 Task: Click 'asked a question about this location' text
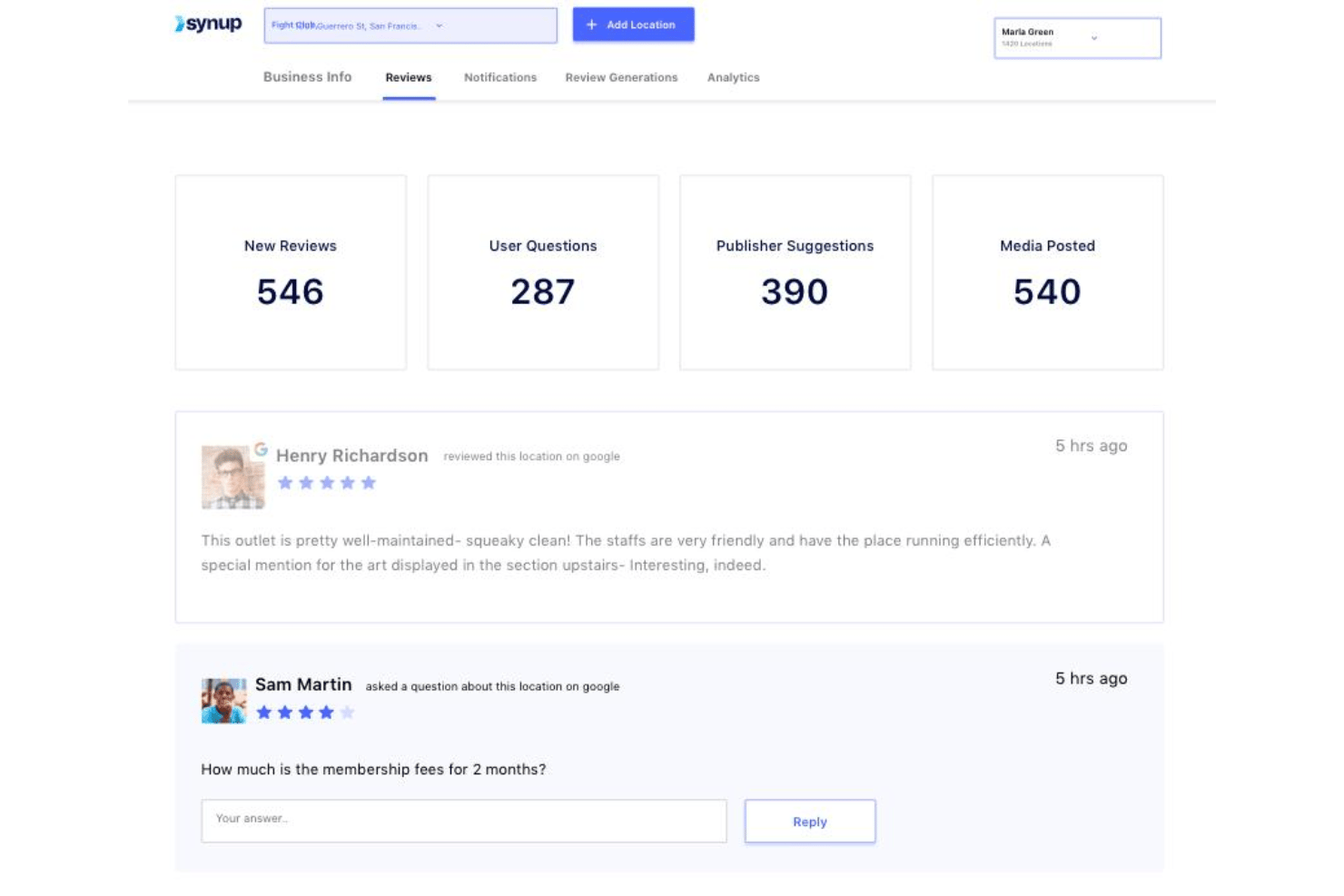pyautogui.click(x=492, y=686)
